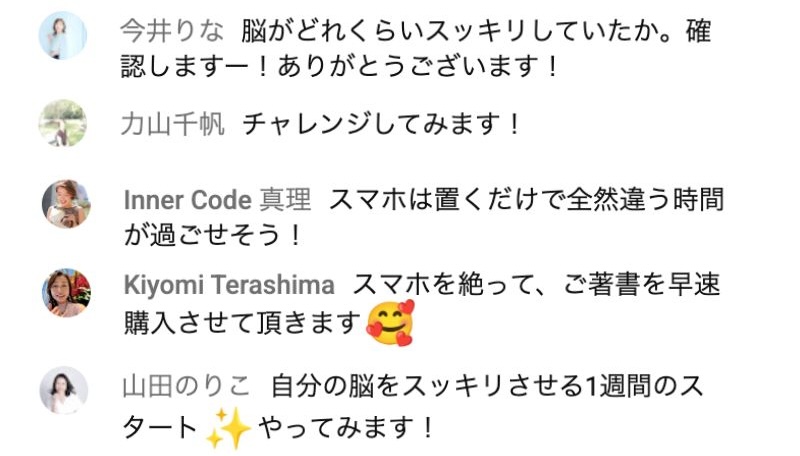Open Inner Code 真理's avatar image

click(66, 204)
